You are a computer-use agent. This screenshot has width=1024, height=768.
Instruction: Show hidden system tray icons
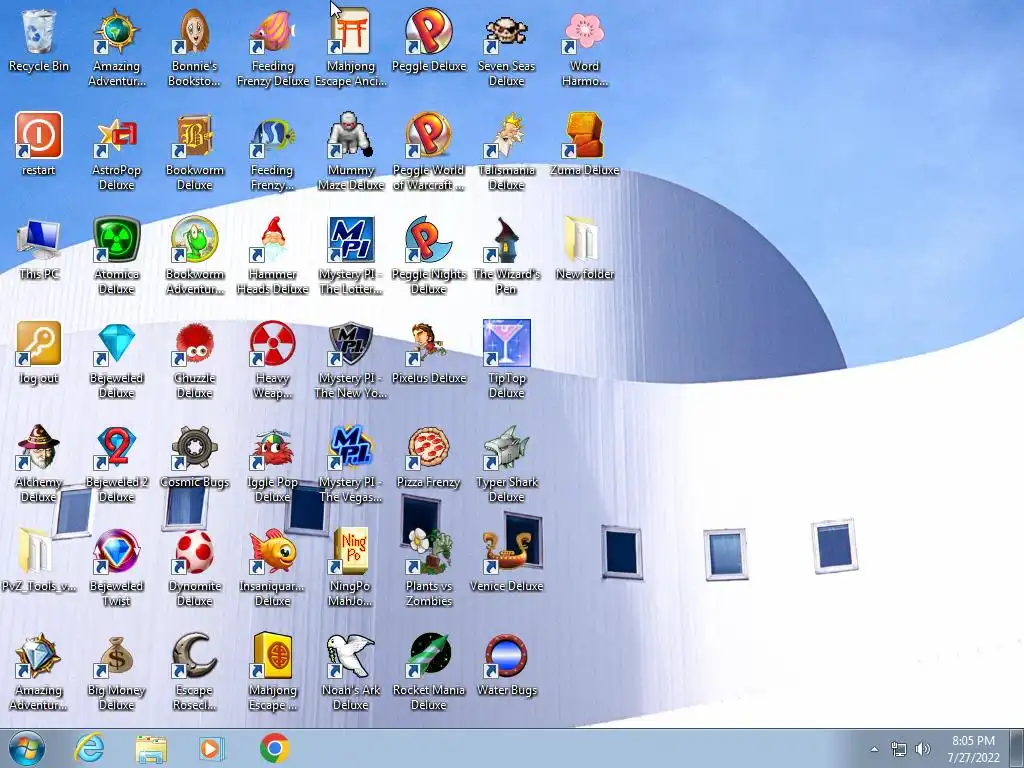coord(874,749)
